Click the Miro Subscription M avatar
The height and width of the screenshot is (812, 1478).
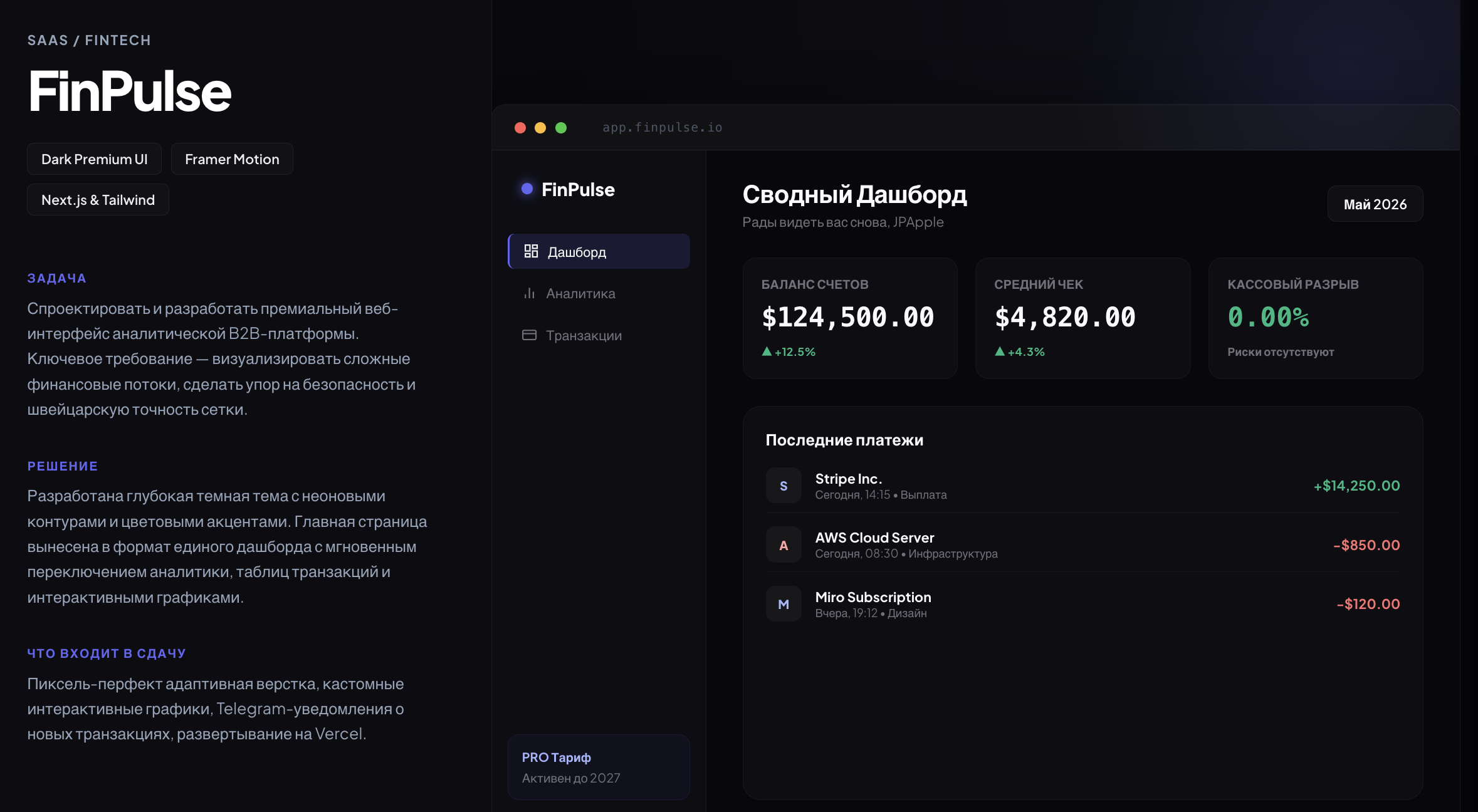point(784,604)
